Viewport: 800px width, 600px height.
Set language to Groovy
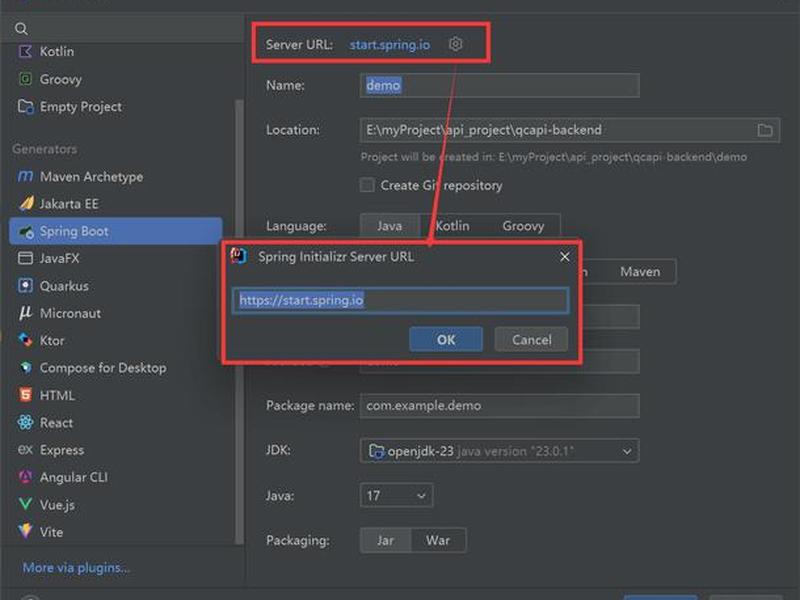523,226
